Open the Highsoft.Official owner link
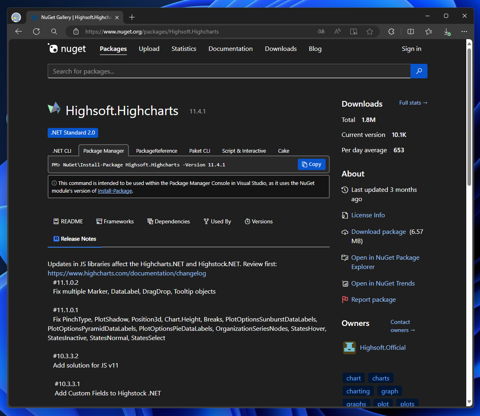This screenshot has width=480, height=416. pyautogui.click(x=383, y=347)
